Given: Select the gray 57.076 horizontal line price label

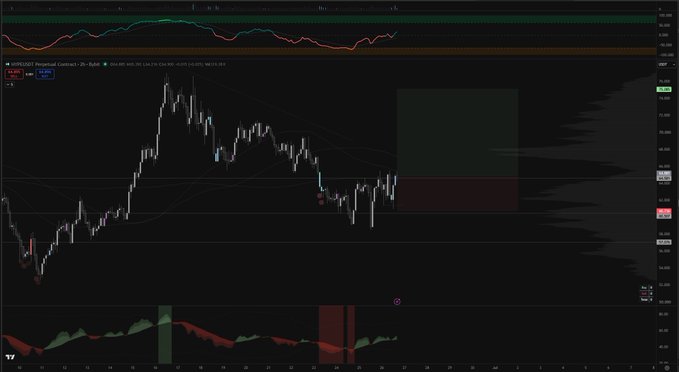Looking at the screenshot, I should coord(664,242).
